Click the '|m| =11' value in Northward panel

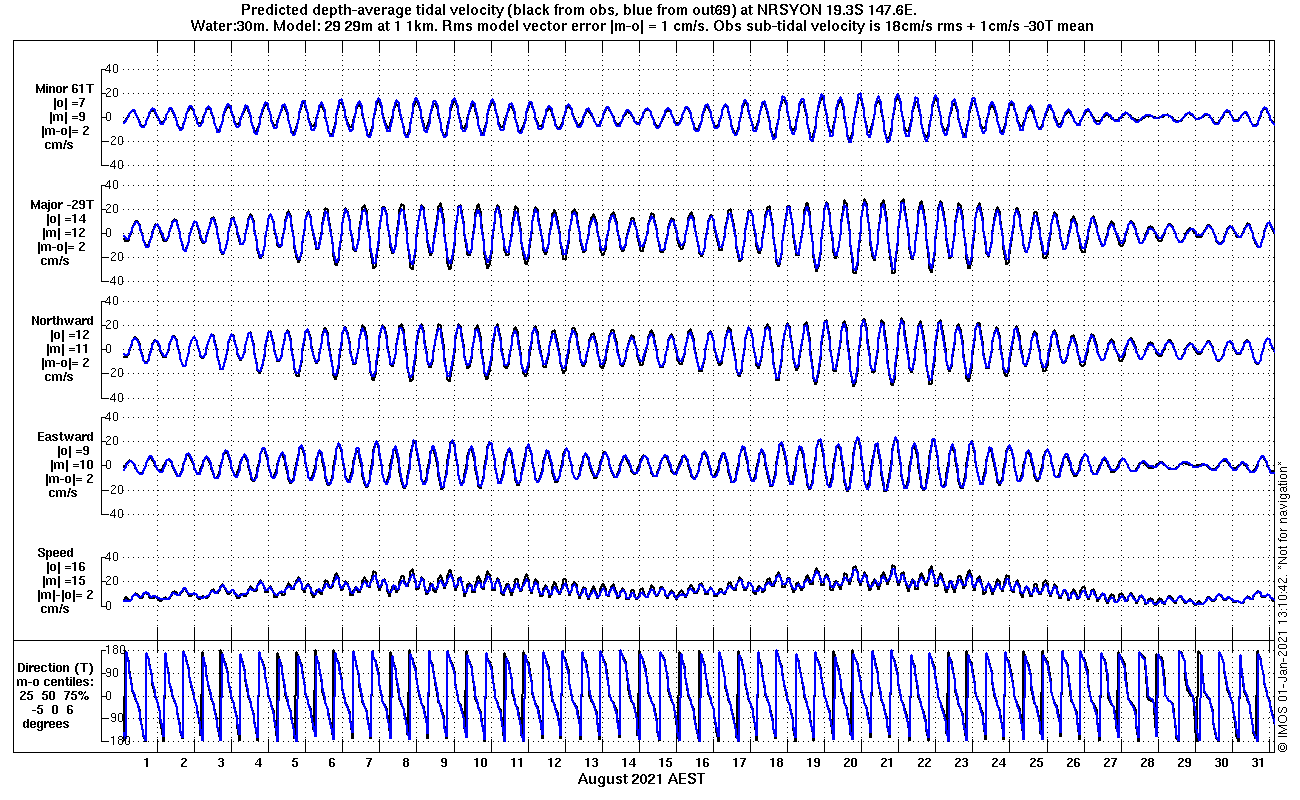69,349
